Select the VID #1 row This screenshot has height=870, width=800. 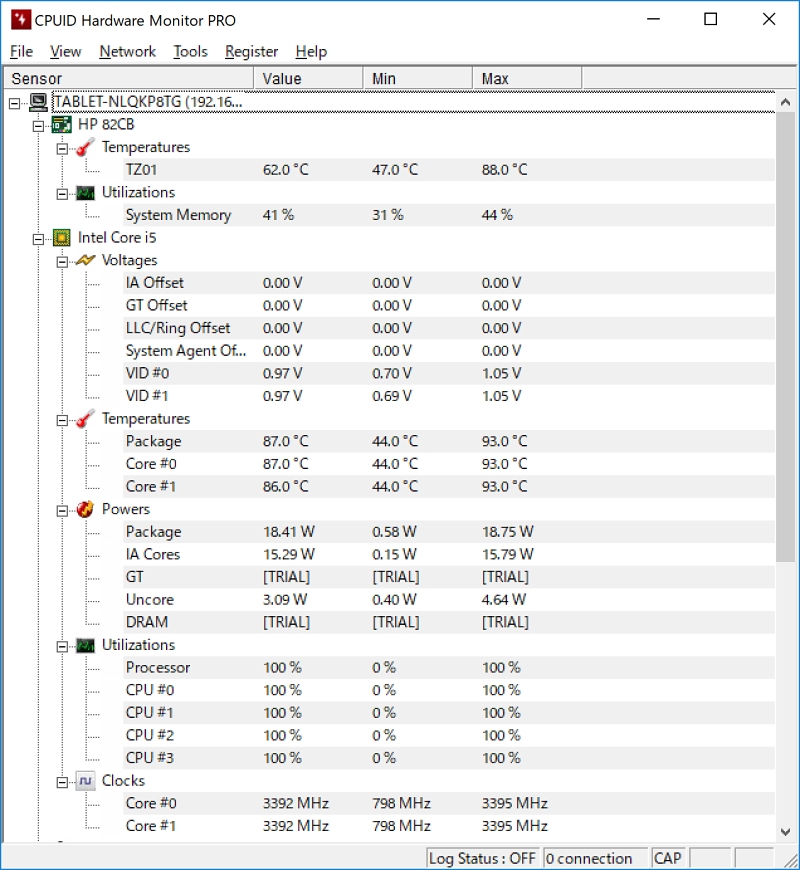coord(449,396)
